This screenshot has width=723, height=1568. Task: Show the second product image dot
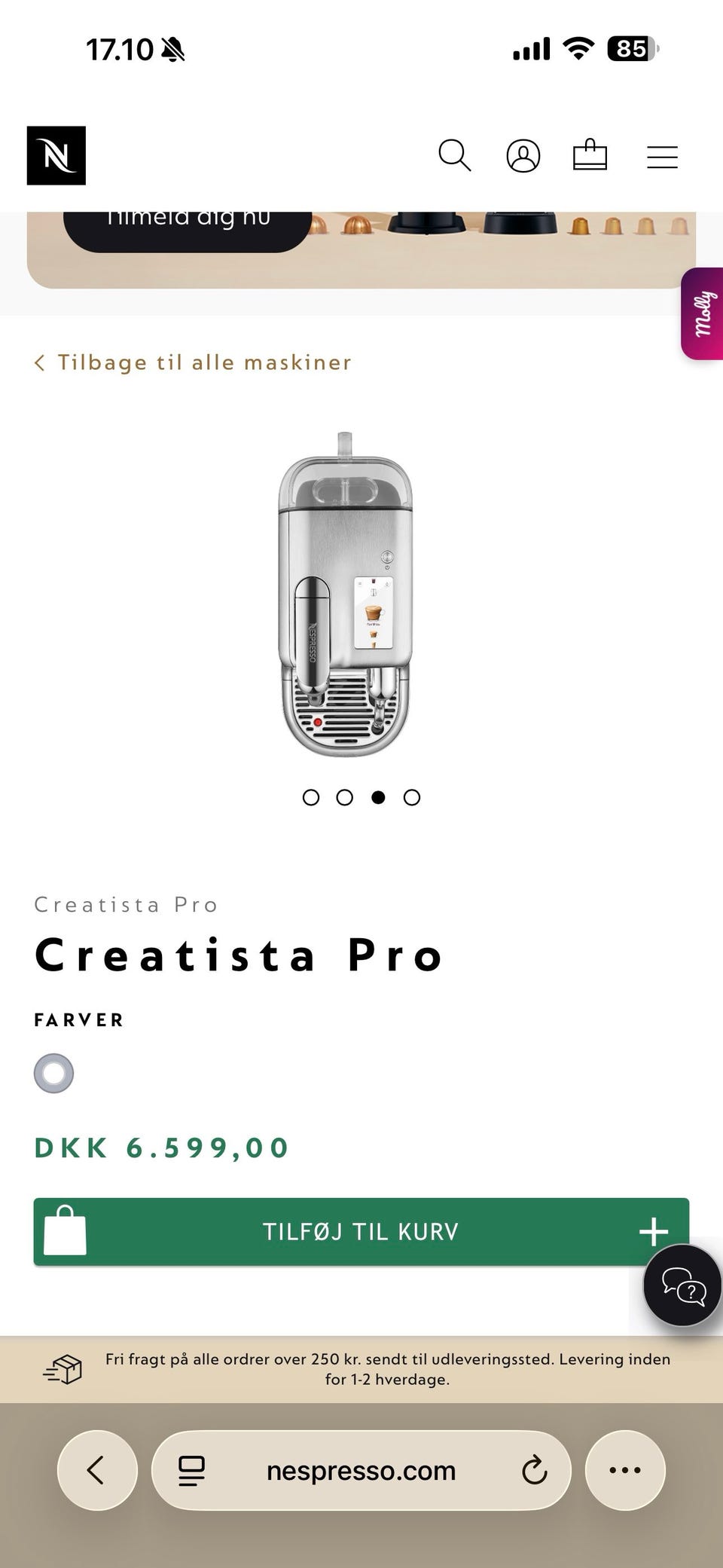(x=344, y=797)
